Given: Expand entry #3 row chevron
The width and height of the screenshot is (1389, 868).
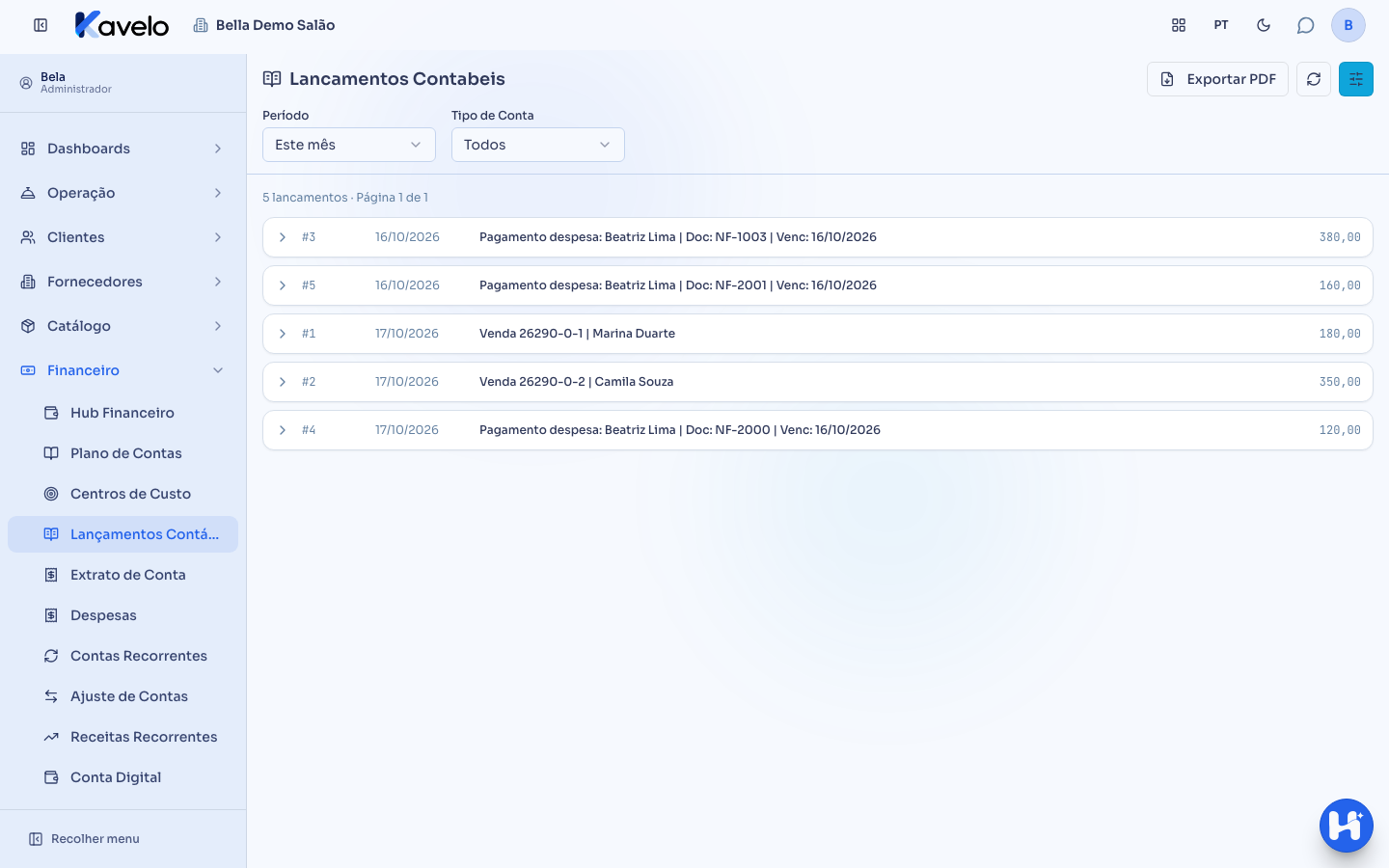Looking at the screenshot, I should pos(283,237).
